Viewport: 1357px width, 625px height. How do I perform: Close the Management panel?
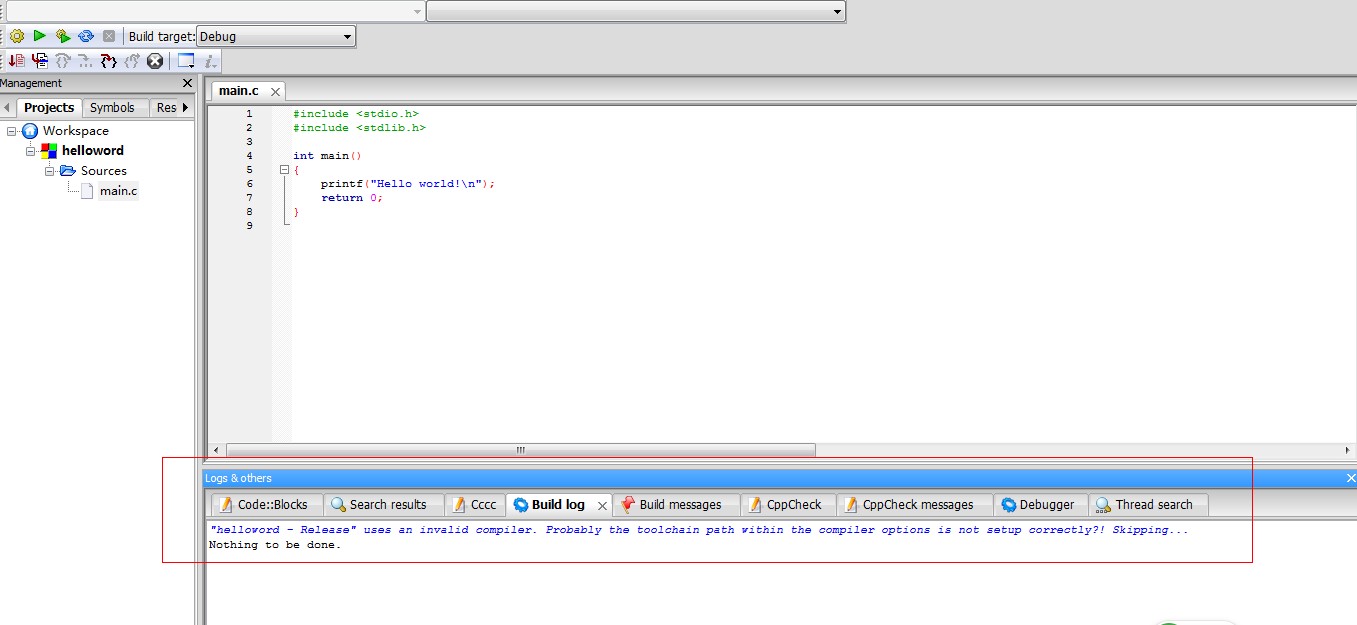[x=187, y=83]
